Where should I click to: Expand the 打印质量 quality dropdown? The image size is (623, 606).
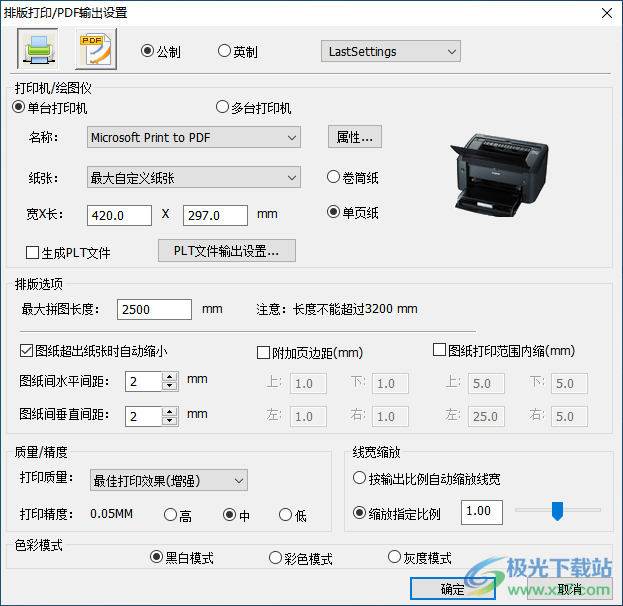click(167, 480)
